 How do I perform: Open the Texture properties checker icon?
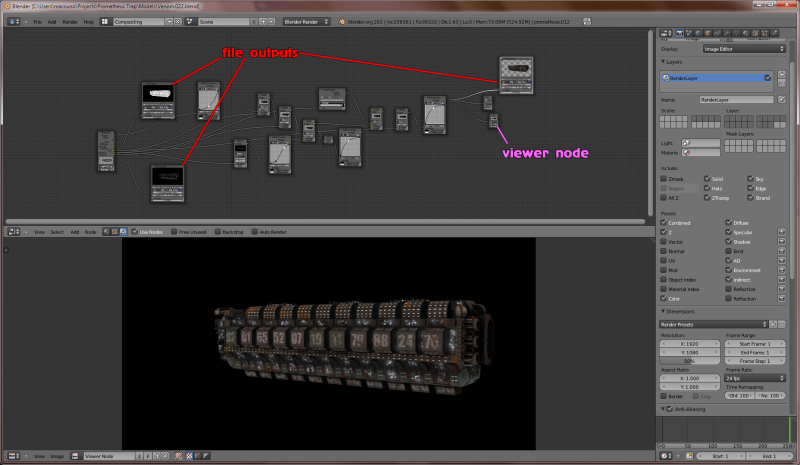tap(755, 33)
